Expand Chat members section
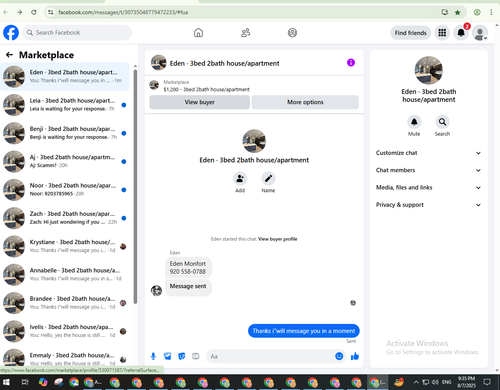Viewport: 500px width, 390px height. coord(428,170)
